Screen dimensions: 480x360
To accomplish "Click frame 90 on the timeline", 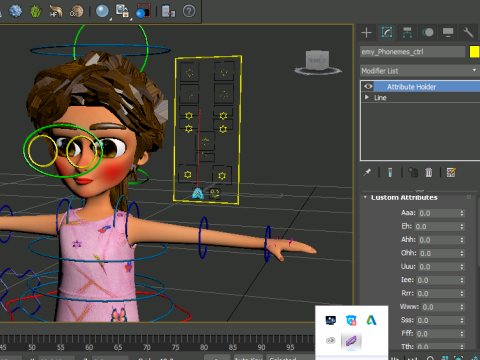I will tap(262, 347).
